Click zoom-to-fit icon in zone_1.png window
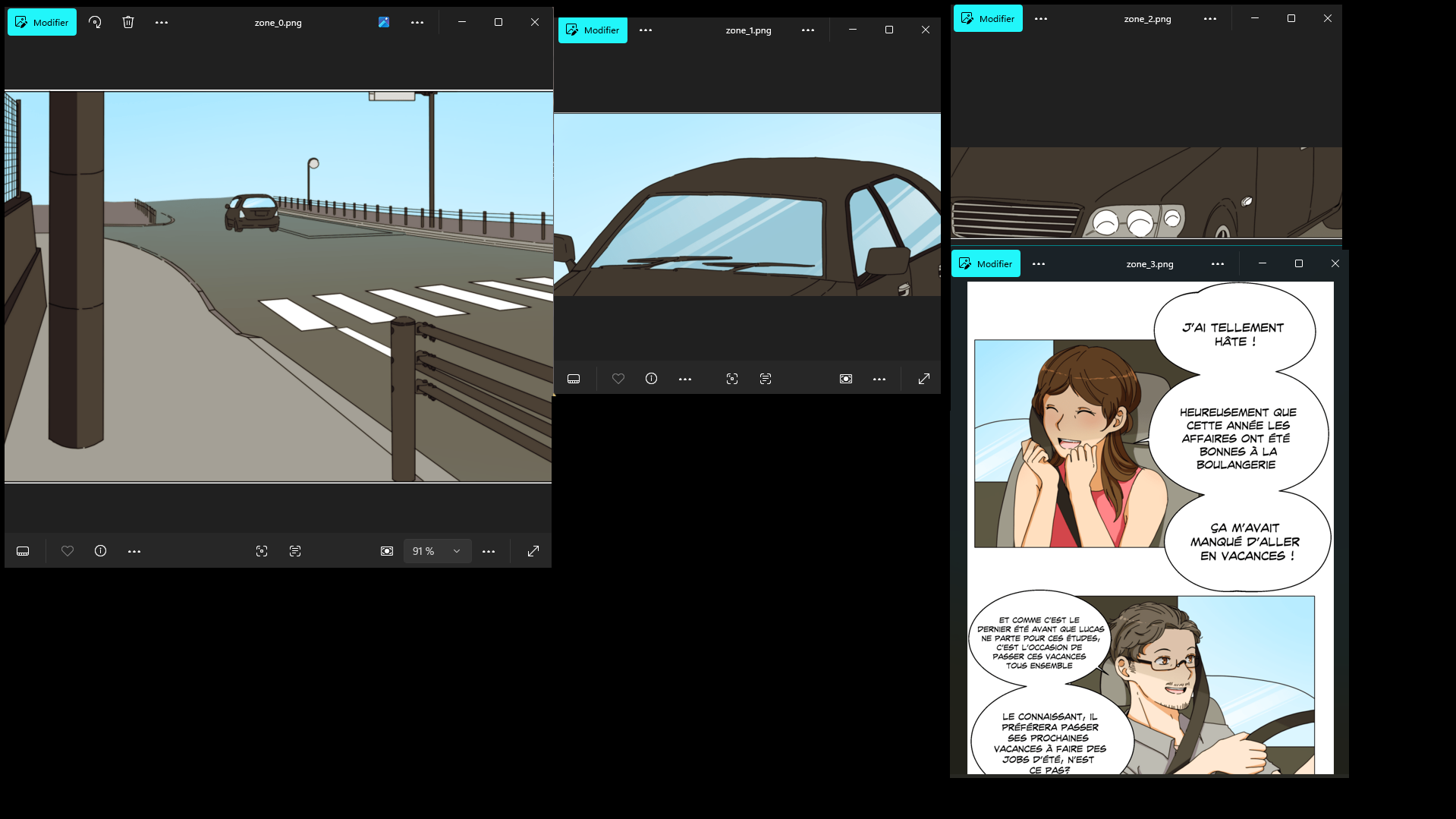 coord(846,379)
